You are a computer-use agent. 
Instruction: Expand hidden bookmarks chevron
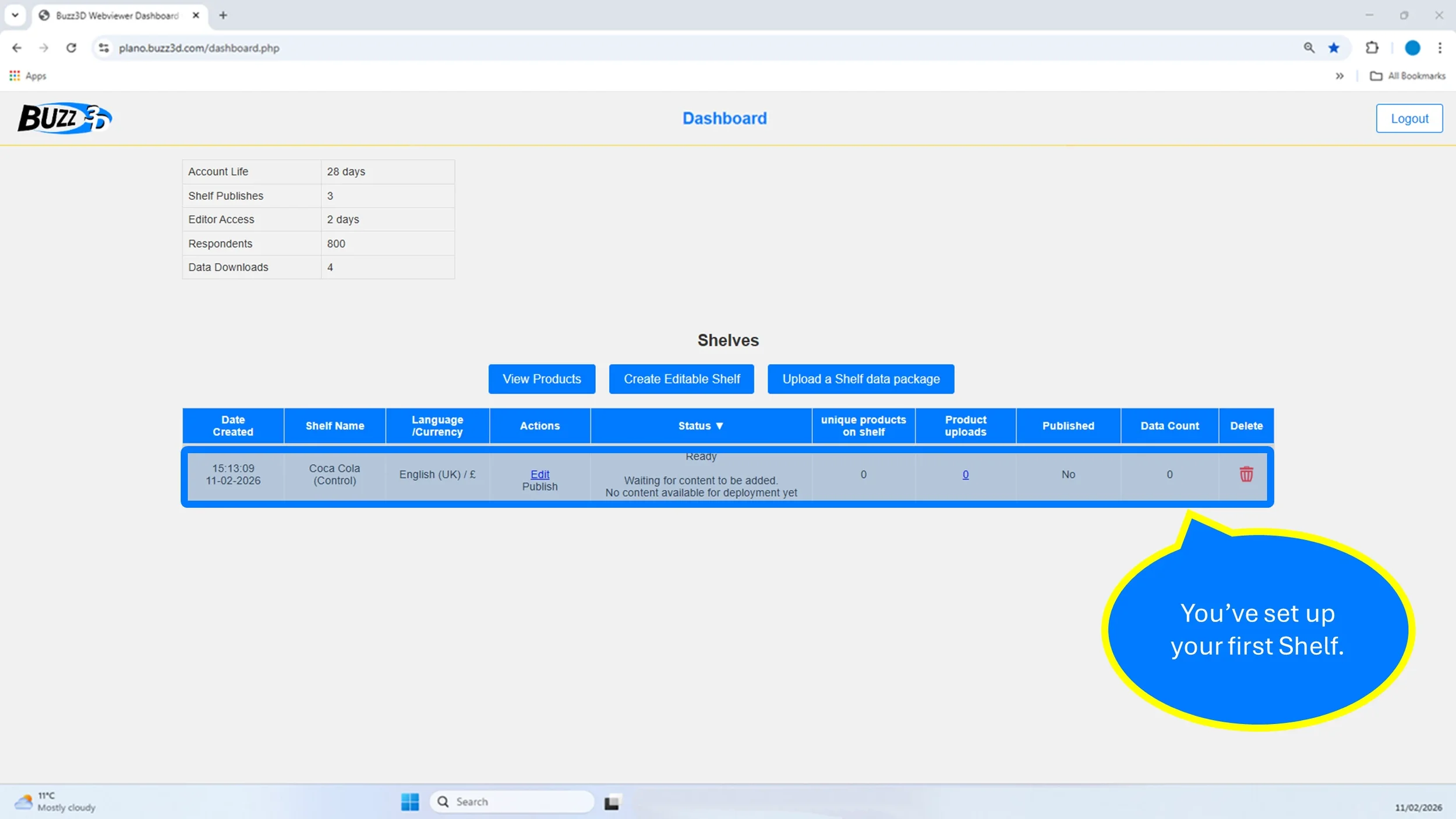coord(1340,76)
